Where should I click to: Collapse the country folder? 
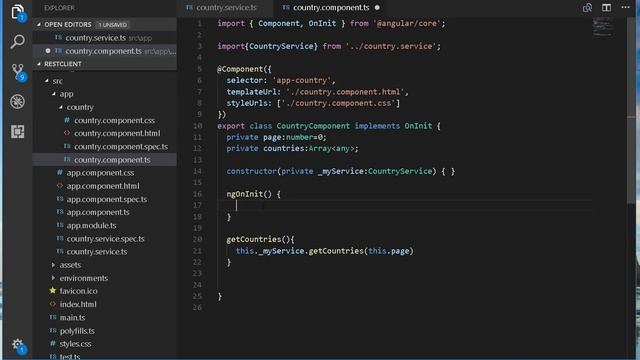61,107
